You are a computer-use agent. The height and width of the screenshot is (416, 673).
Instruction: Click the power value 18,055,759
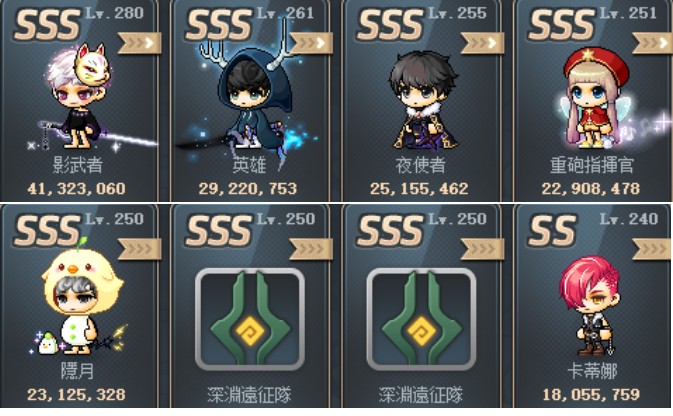point(591,394)
